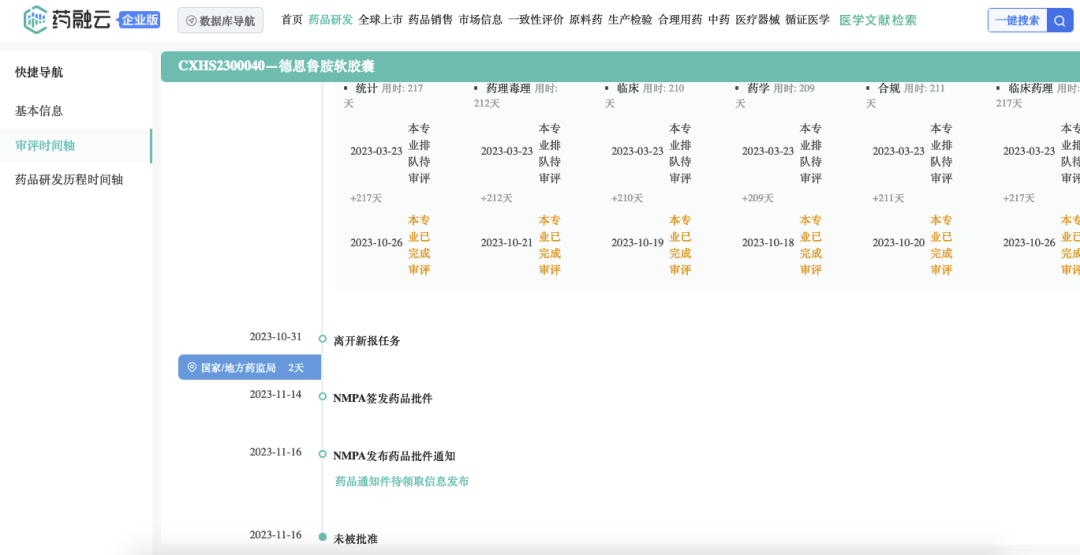The height and width of the screenshot is (555, 1080).
Task: Click the filled timeline dot for 未被批准
Action: click(x=322, y=537)
